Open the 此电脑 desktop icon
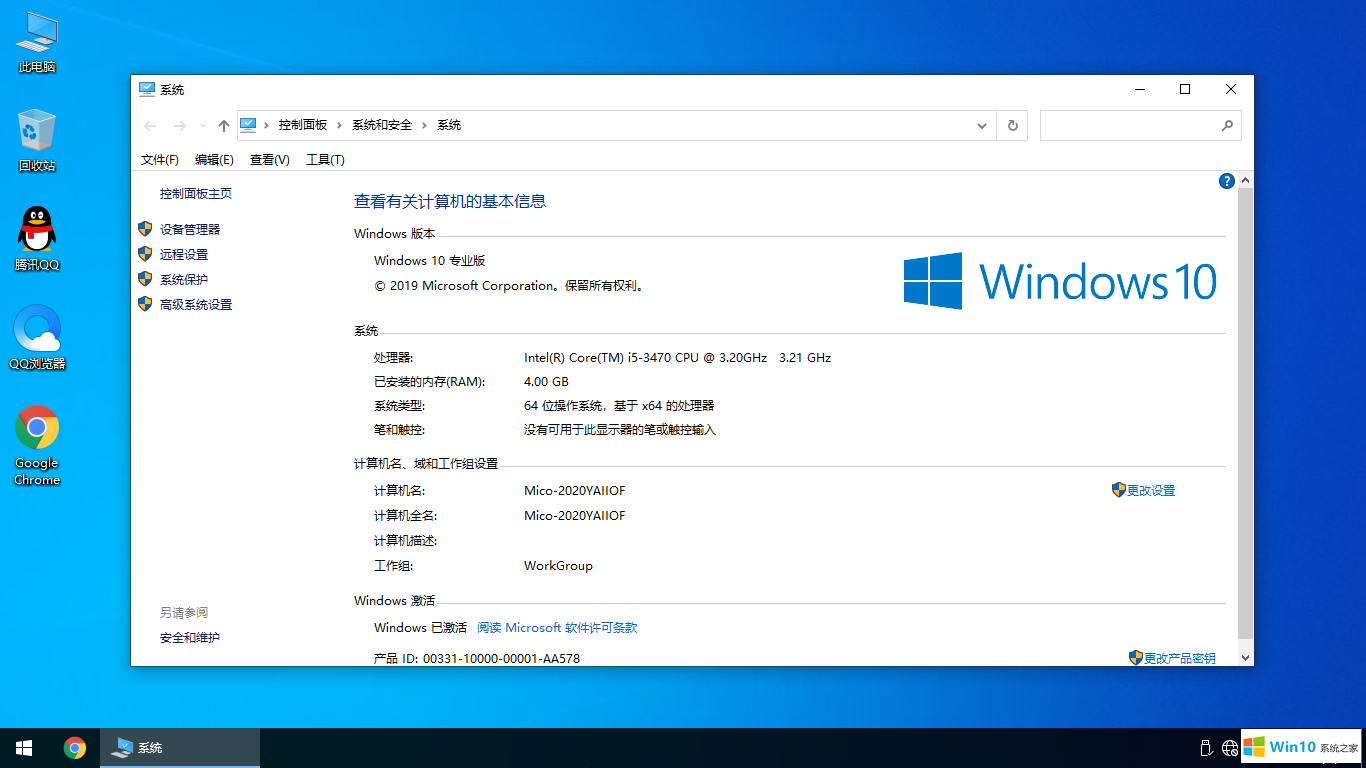The width and height of the screenshot is (1366, 768). tap(37, 43)
